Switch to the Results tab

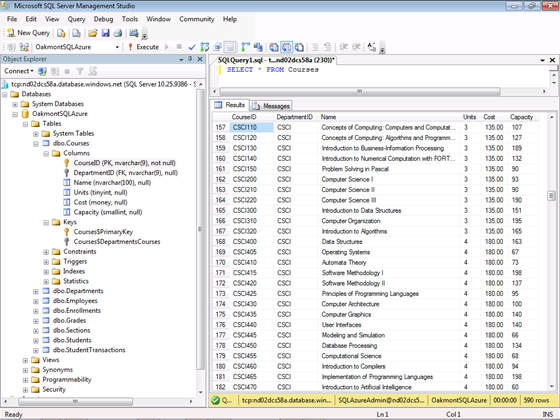point(230,105)
